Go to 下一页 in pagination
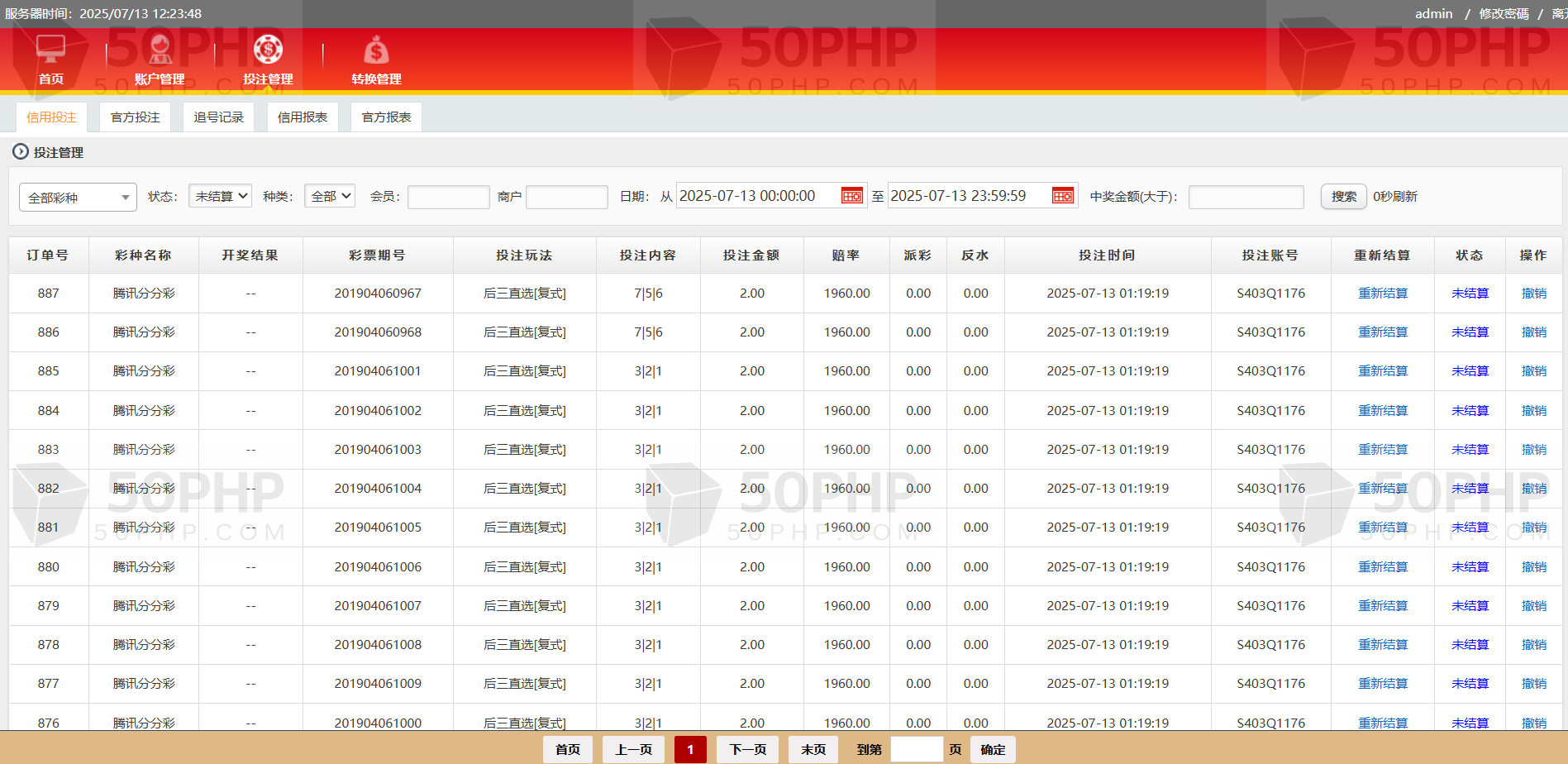Screen dimensions: 1568x764 click(x=747, y=749)
